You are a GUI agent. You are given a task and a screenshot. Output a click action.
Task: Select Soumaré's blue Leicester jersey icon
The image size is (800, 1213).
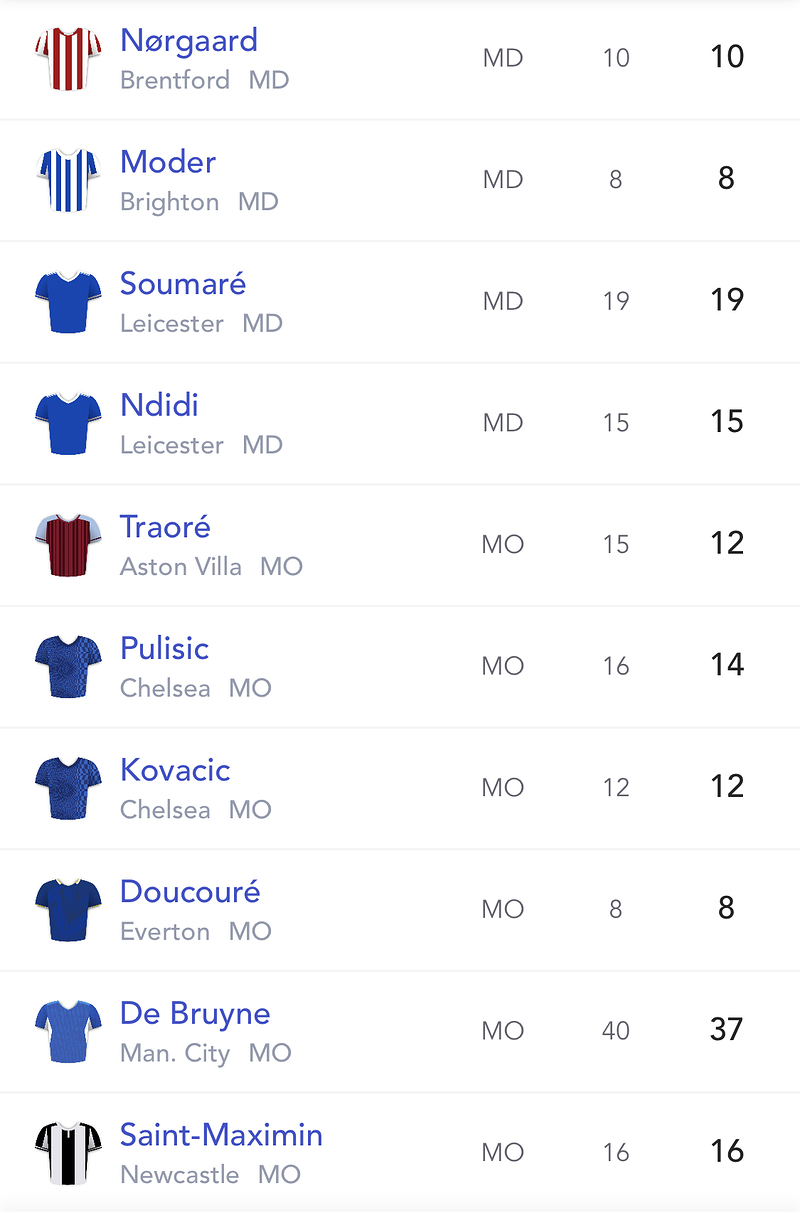(x=68, y=301)
